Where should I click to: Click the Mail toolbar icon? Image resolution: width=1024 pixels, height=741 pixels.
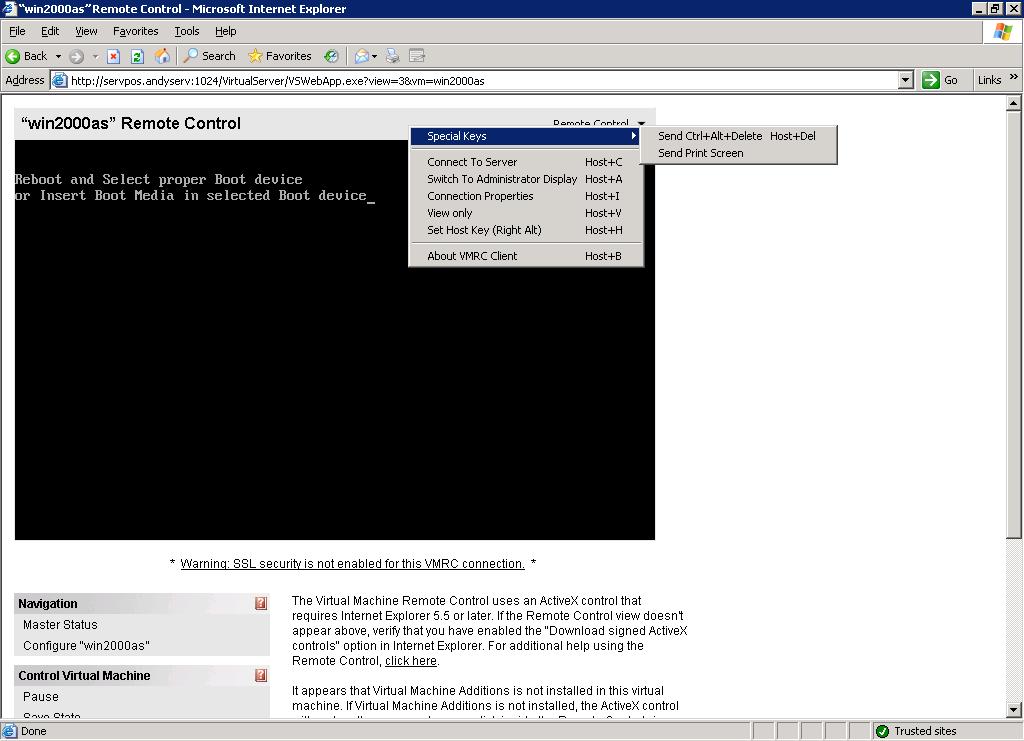[x=362, y=56]
